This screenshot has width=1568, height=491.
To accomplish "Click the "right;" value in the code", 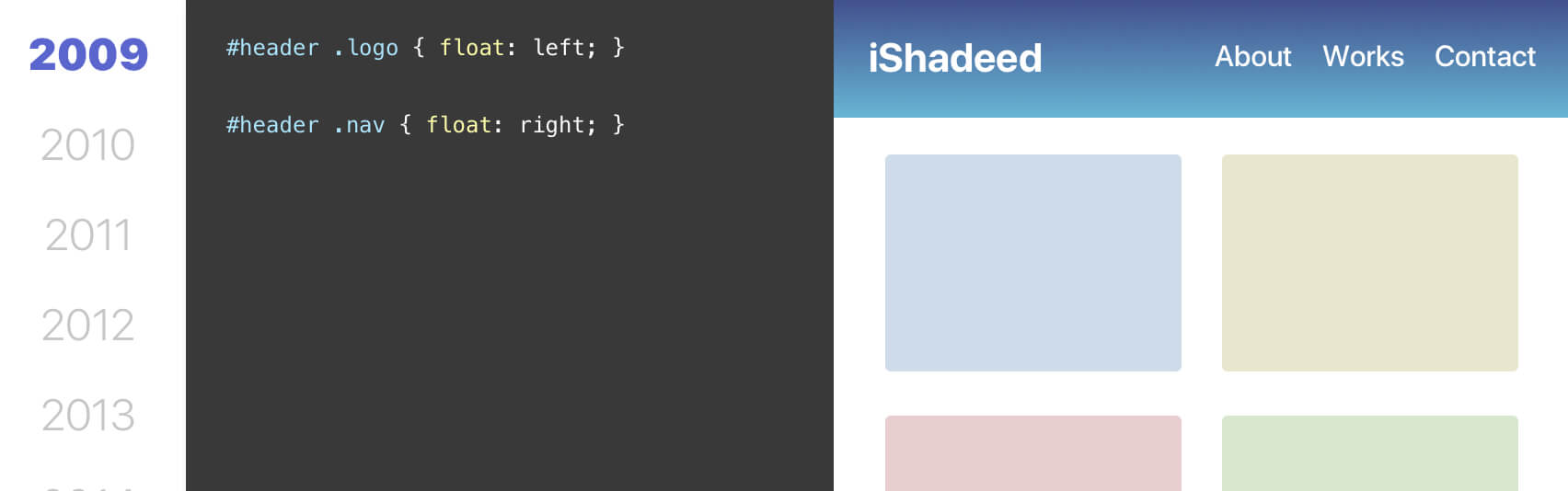I will 558,125.
